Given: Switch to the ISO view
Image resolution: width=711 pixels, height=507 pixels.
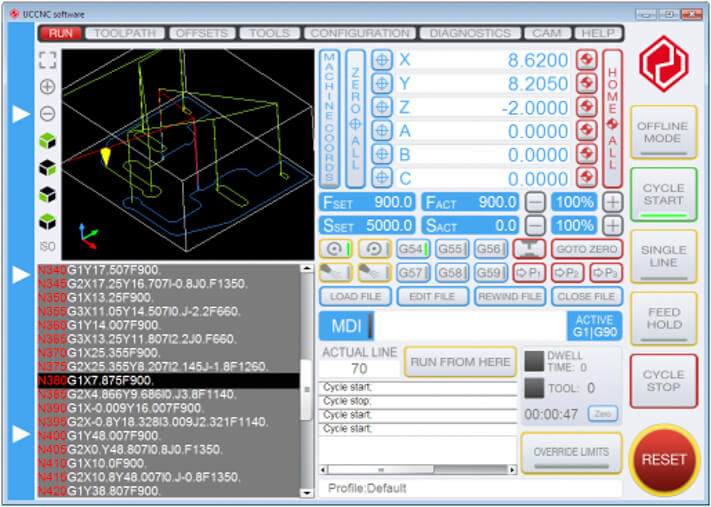Looking at the screenshot, I should tap(47, 246).
